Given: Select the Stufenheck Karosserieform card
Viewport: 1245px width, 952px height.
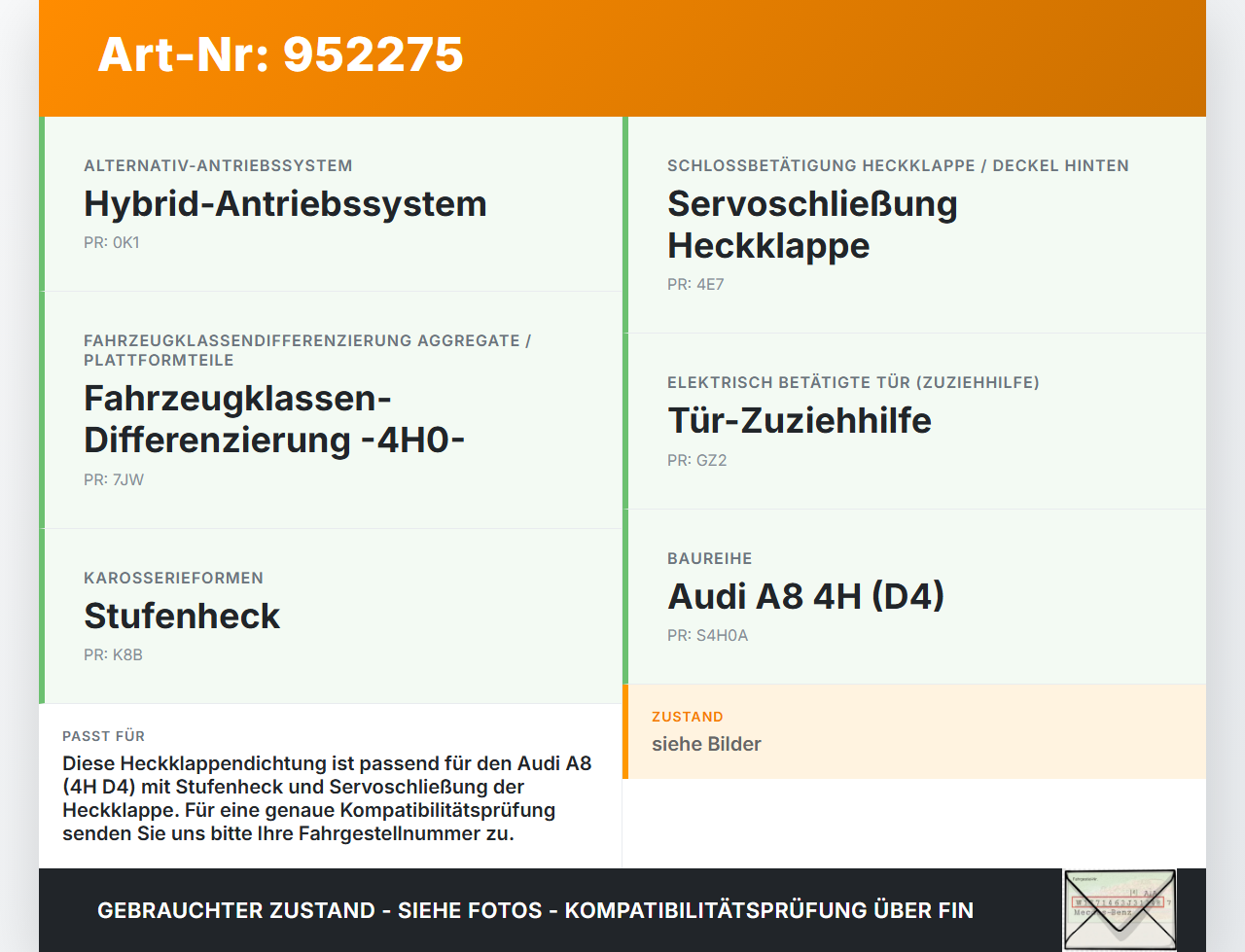Looking at the screenshot, I should pos(181,615).
